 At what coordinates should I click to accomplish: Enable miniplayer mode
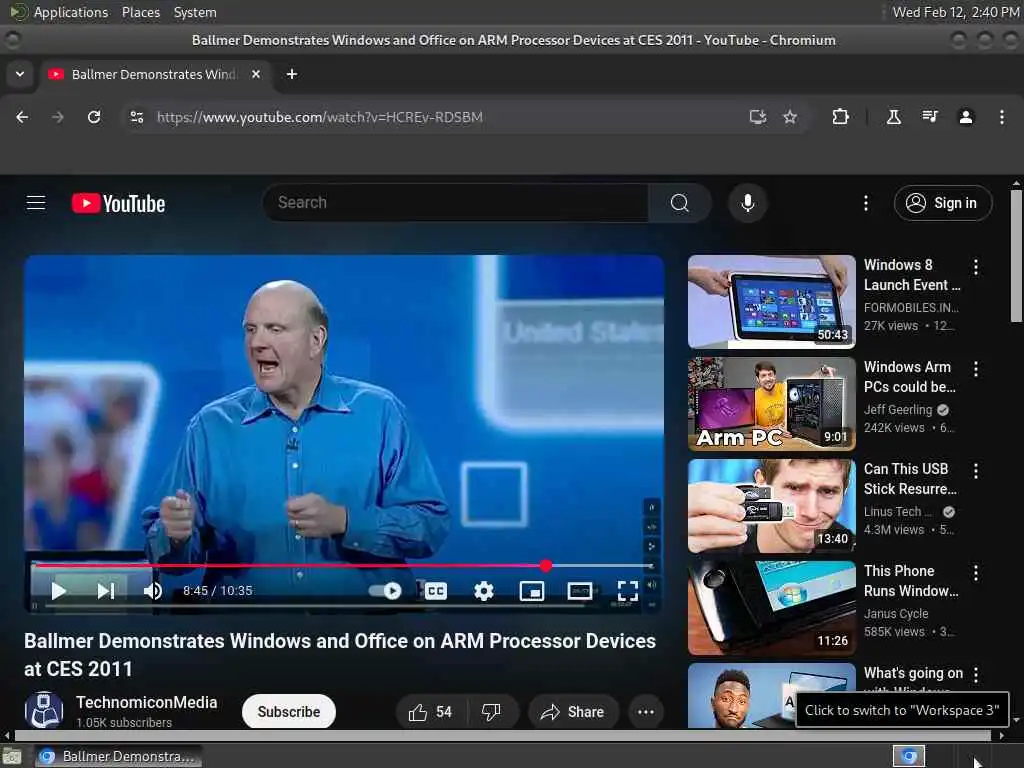532,591
